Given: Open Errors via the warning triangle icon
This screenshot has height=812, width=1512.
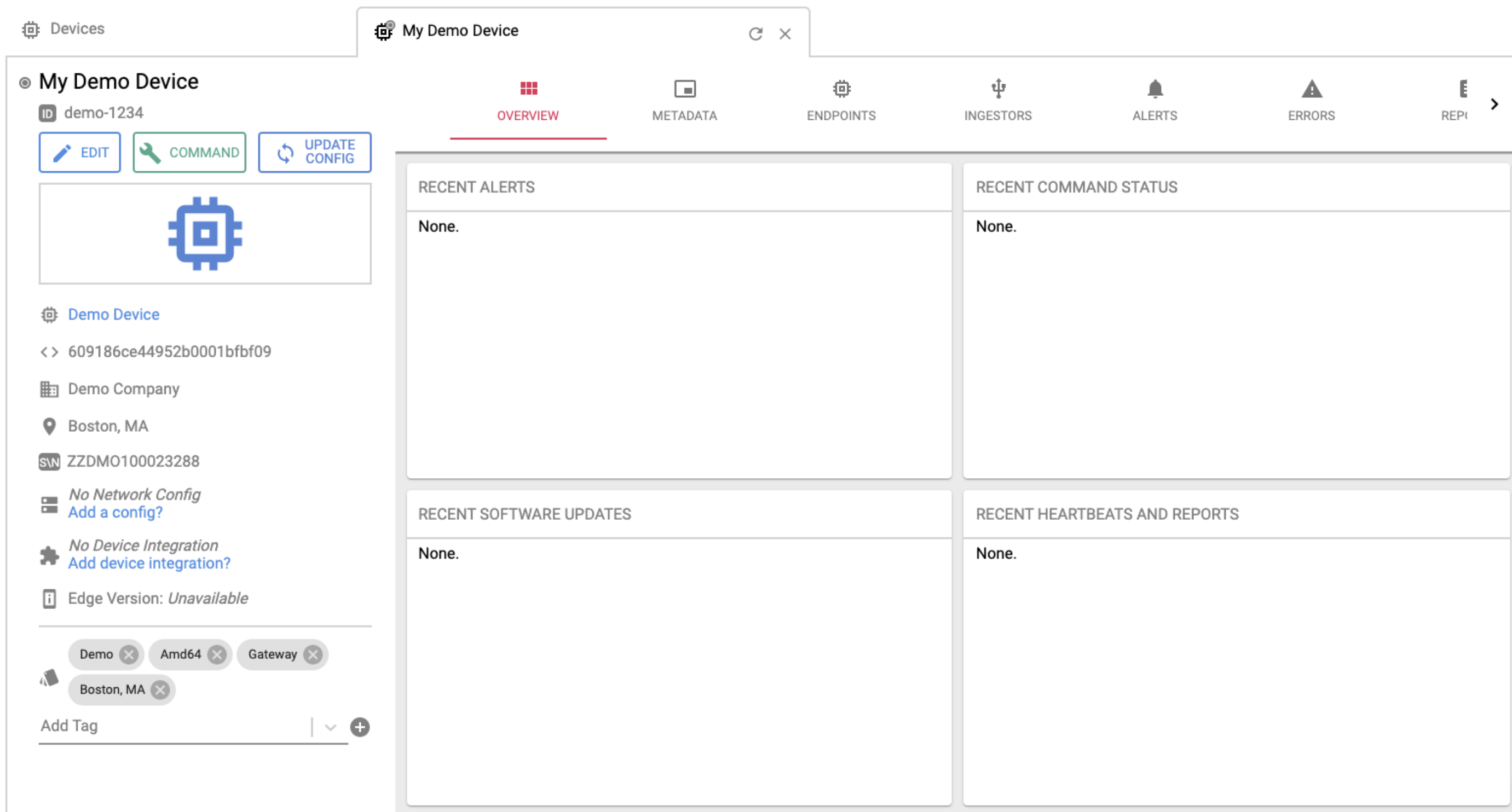Looking at the screenshot, I should pyautogui.click(x=1311, y=100).
